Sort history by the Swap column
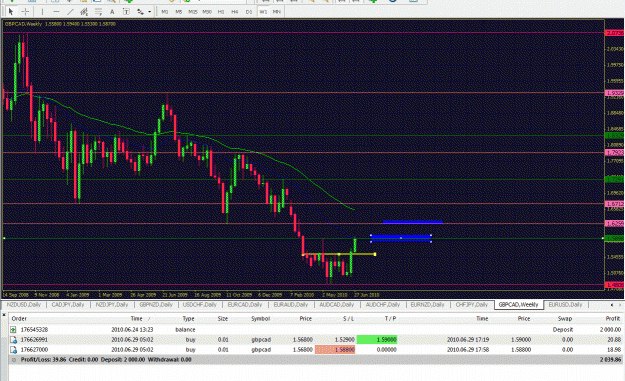The width and height of the screenshot is (625, 381). coord(565,318)
